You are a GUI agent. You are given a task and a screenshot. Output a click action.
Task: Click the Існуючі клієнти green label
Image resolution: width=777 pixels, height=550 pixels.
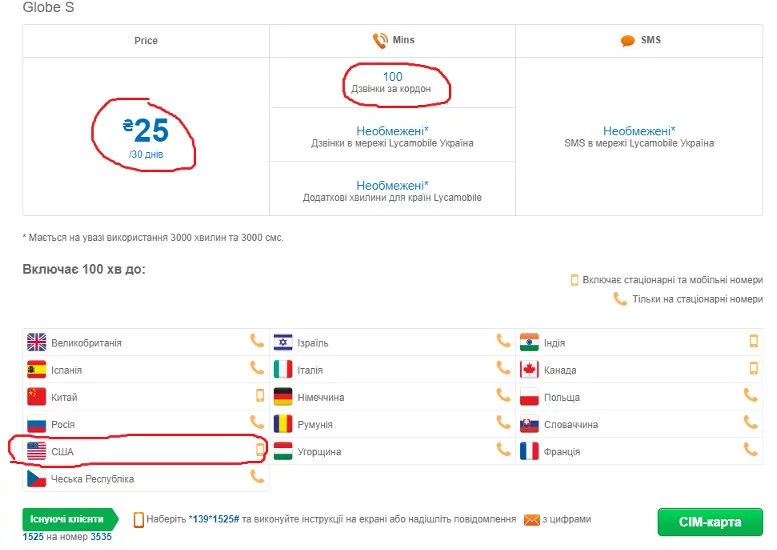click(x=65, y=519)
